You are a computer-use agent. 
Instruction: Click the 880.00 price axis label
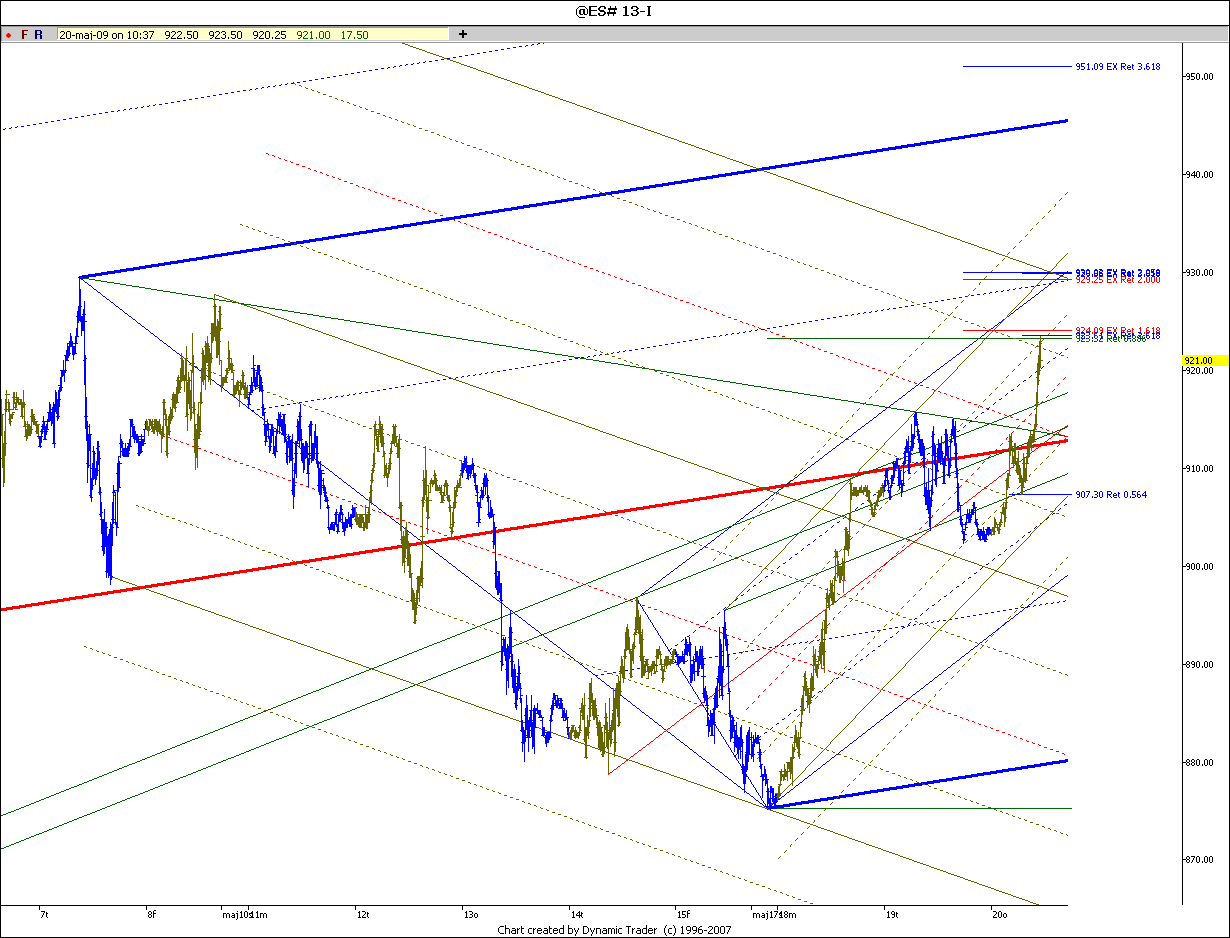point(1199,762)
